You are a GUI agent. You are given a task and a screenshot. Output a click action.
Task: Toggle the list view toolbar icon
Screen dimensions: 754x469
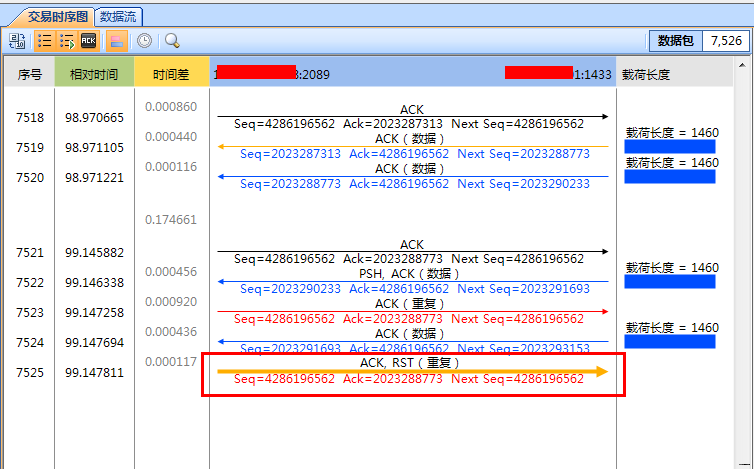point(45,41)
